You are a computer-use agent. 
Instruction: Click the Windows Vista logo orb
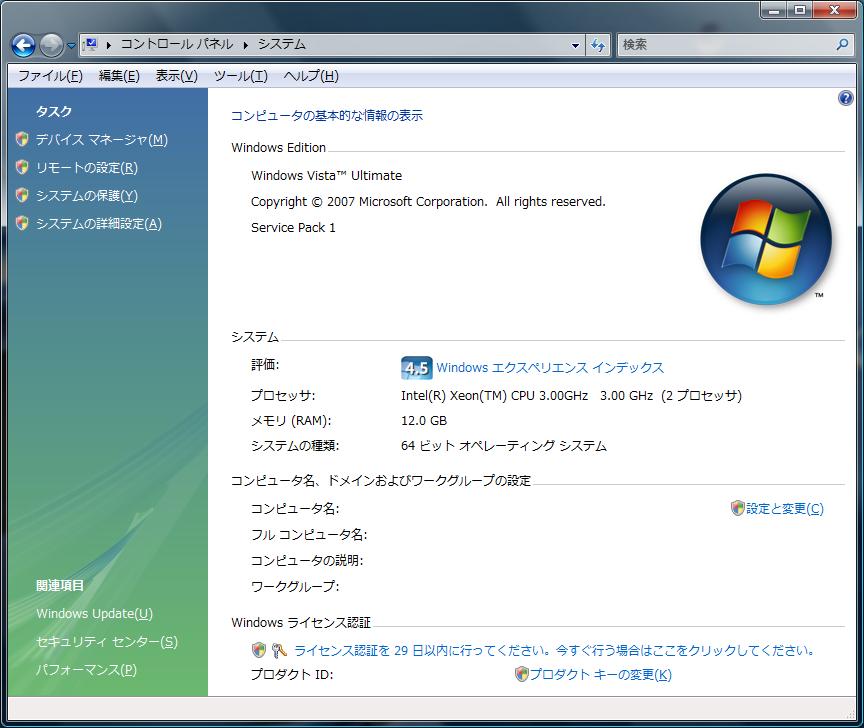(x=766, y=239)
